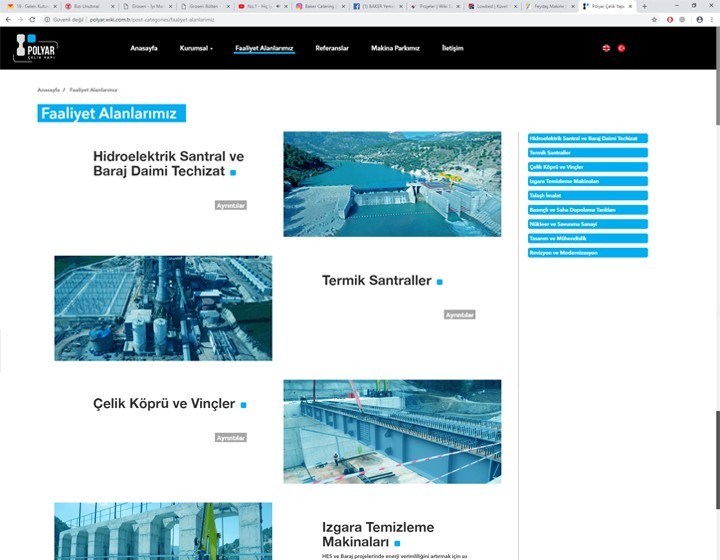Viewport: 720px width, 560px height.
Task: Close the YouTube No.1 tab
Action: click(x=286, y=6)
